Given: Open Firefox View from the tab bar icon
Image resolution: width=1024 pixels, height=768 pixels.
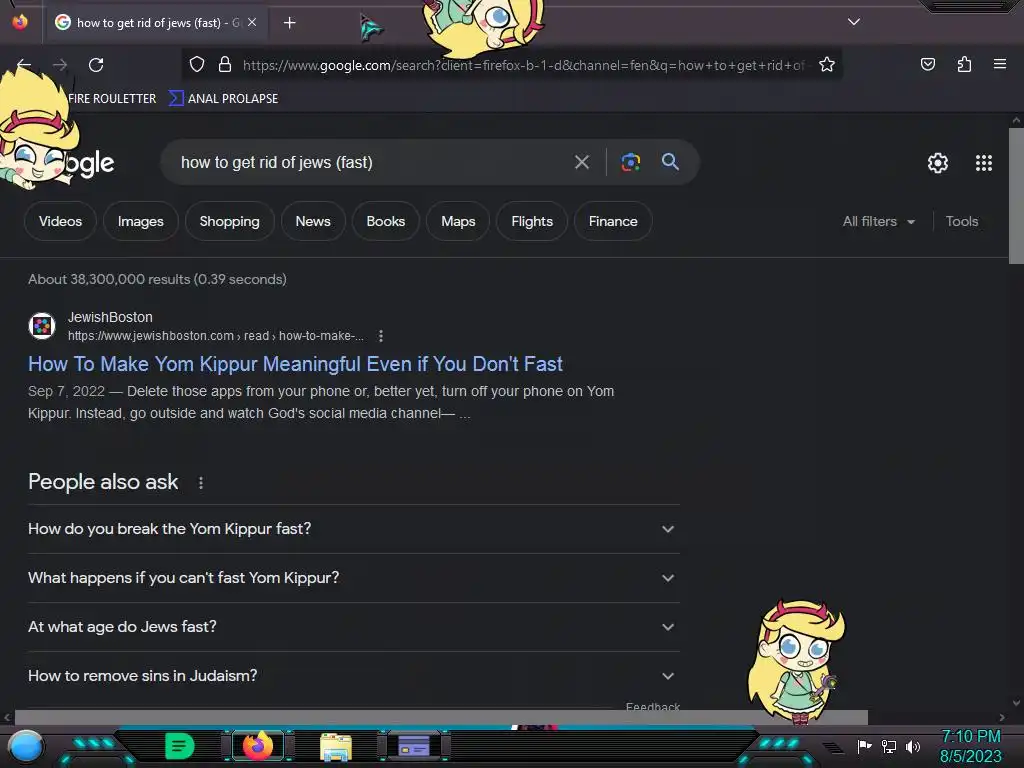Looking at the screenshot, I should point(20,22).
